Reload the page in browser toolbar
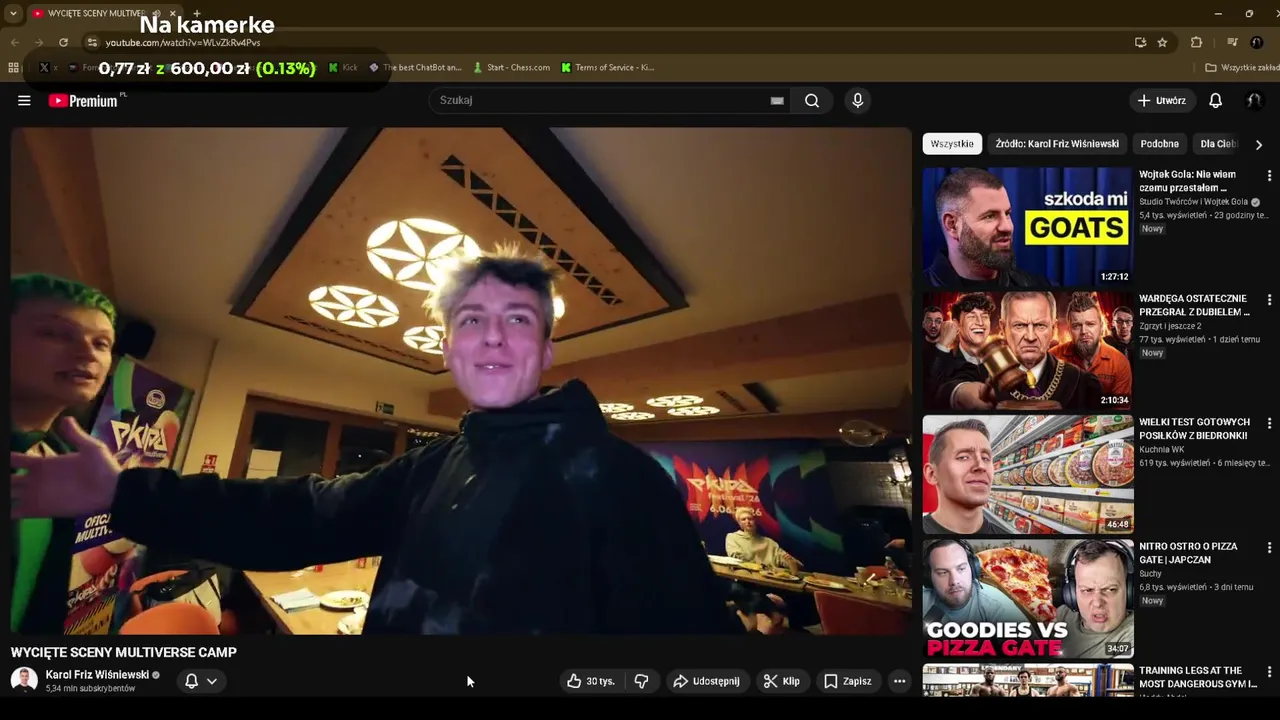The height and width of the screenshot is (720, 1280). pos(63,42)
